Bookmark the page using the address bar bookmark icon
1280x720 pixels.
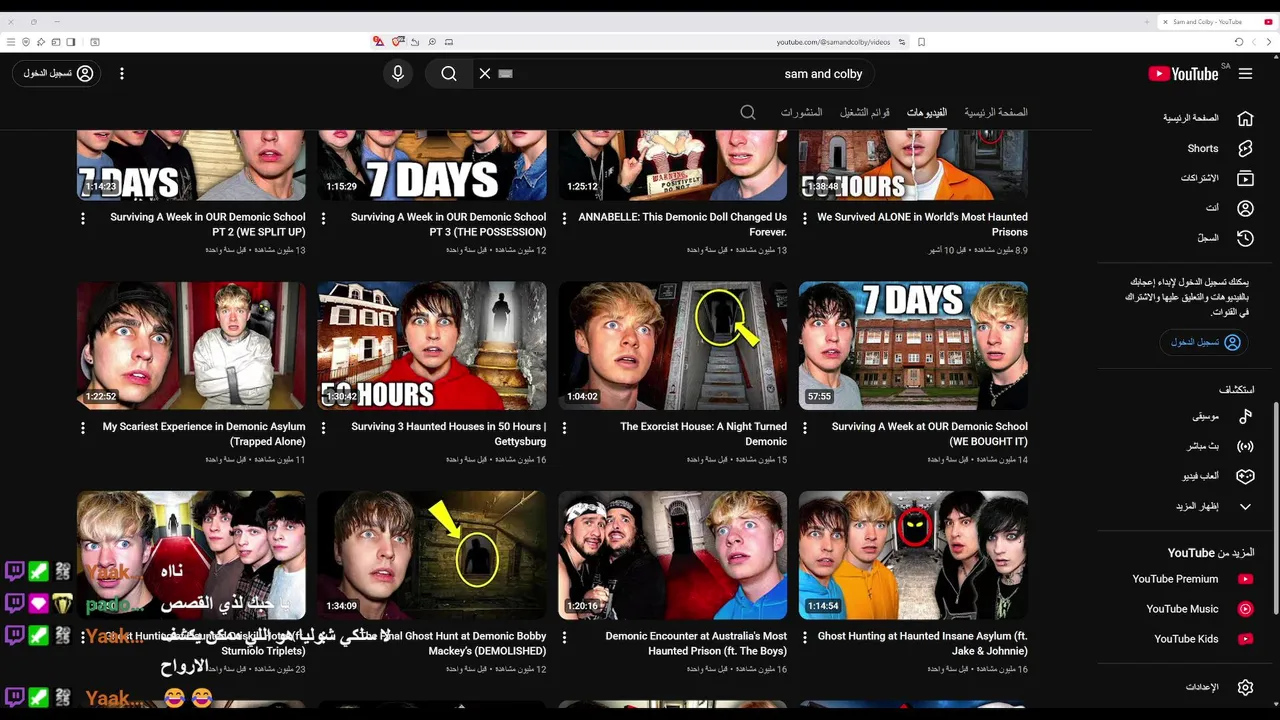click(x=921, y=42)
